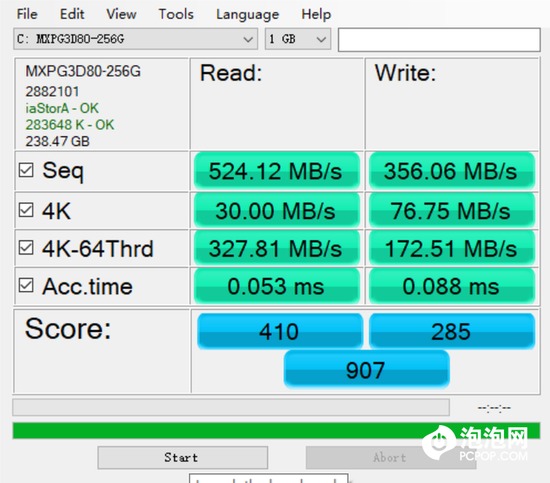The width and height of the screenshot is (550, 483).
Task: Open the Help menu
Action: (316, 14)
